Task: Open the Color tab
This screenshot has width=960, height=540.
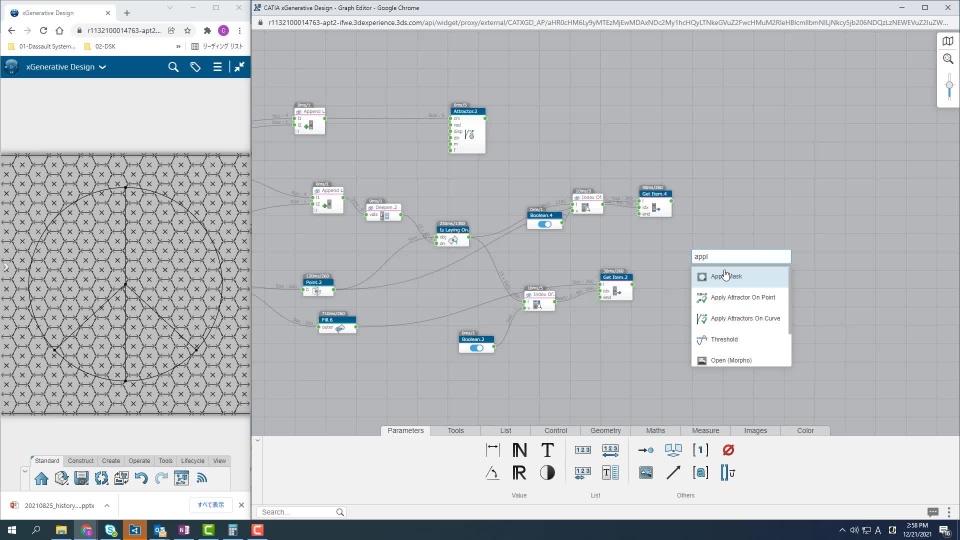Action: tap(805, 430)
